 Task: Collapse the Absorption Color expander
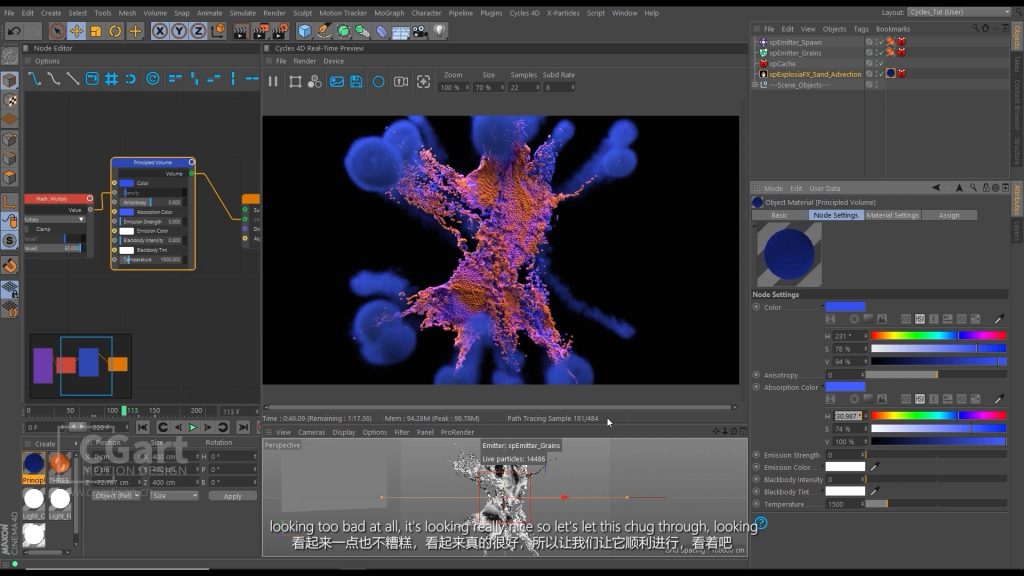click(x=822, y=387)
